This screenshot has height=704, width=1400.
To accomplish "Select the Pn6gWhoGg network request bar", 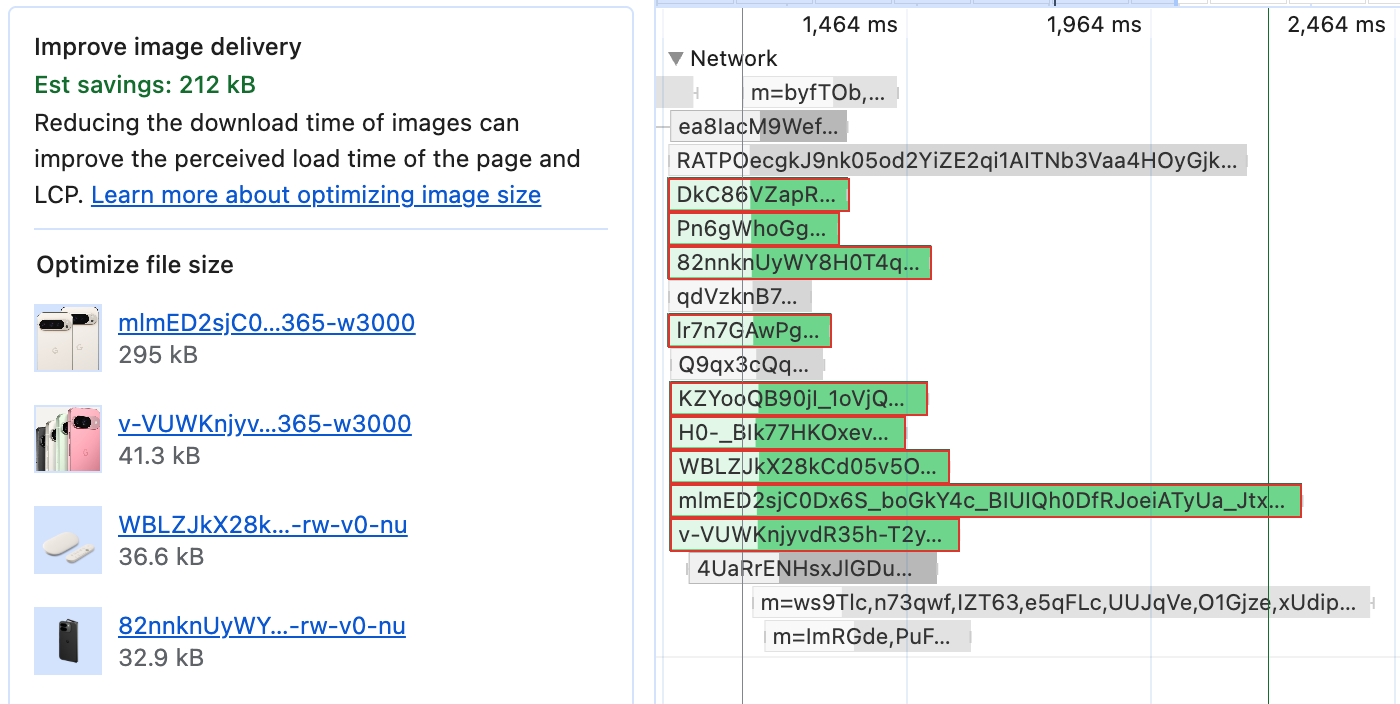I will coord(753,228).
